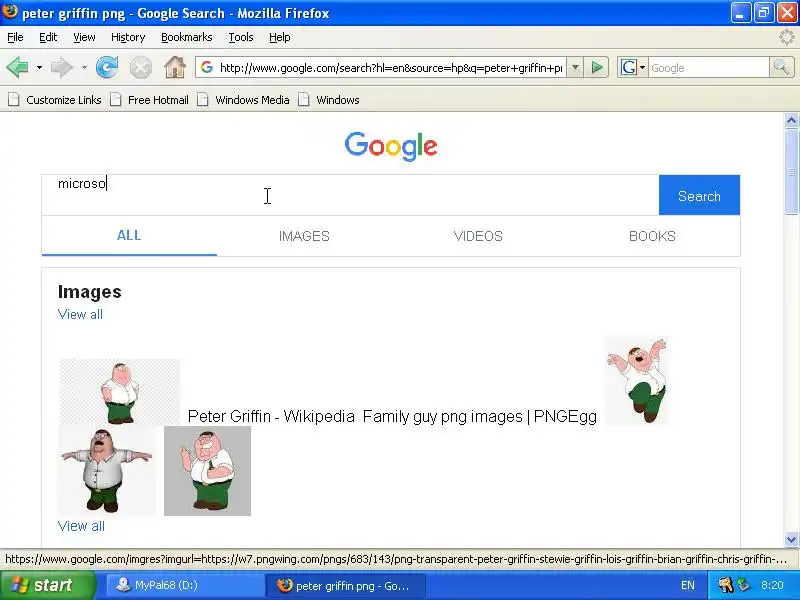Click the blue Search button
The width and height of the screenshot is (800, 600).
(699, 195)
